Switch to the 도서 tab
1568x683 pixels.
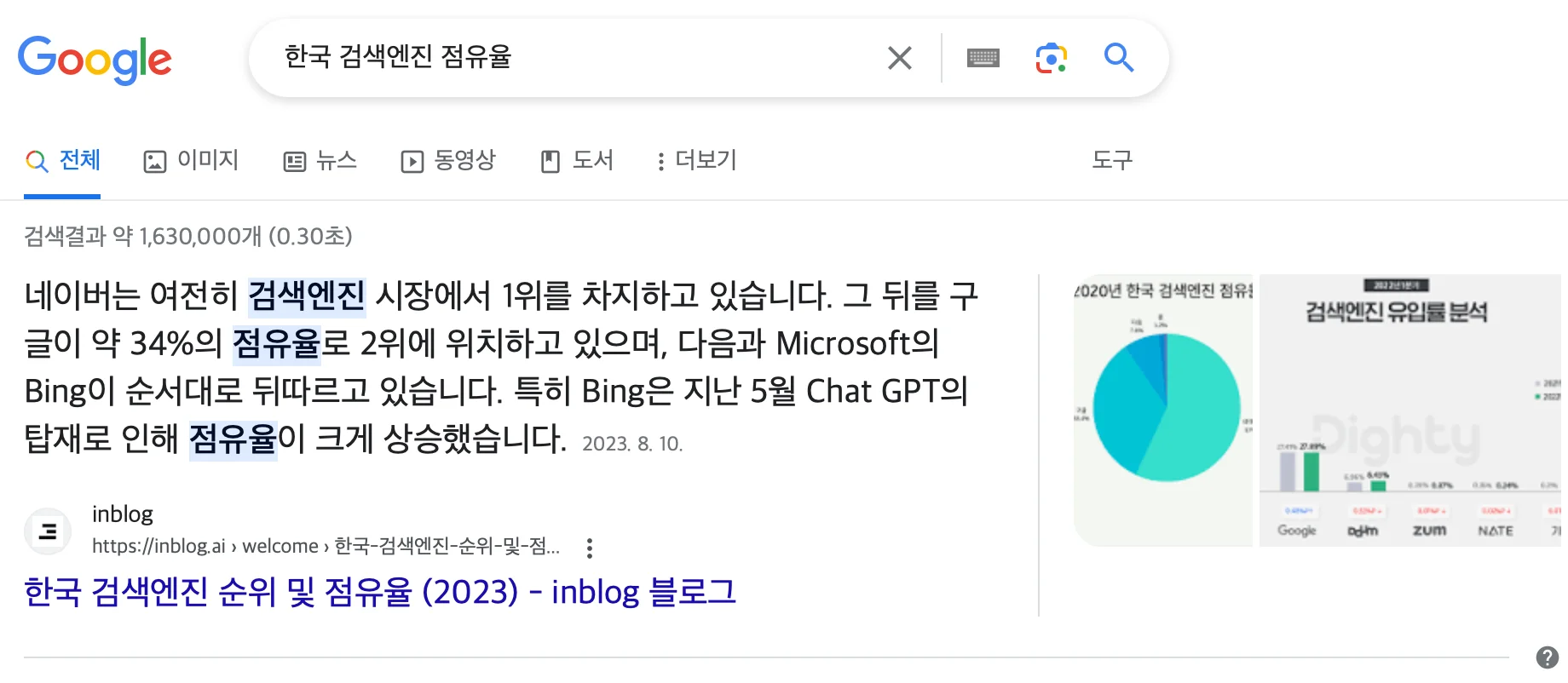577,160
